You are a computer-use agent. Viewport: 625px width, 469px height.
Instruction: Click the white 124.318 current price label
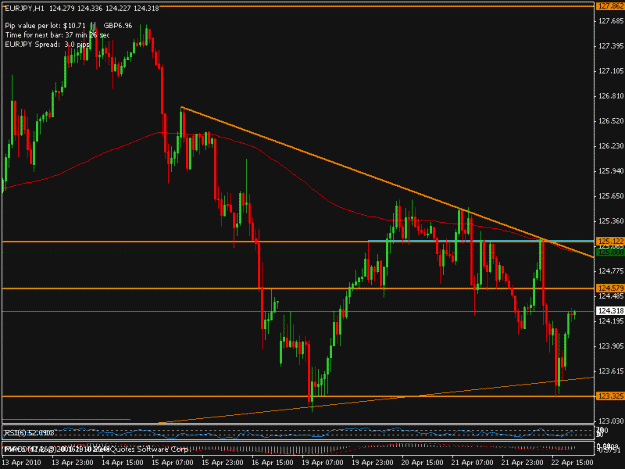[x=610, y=311]
